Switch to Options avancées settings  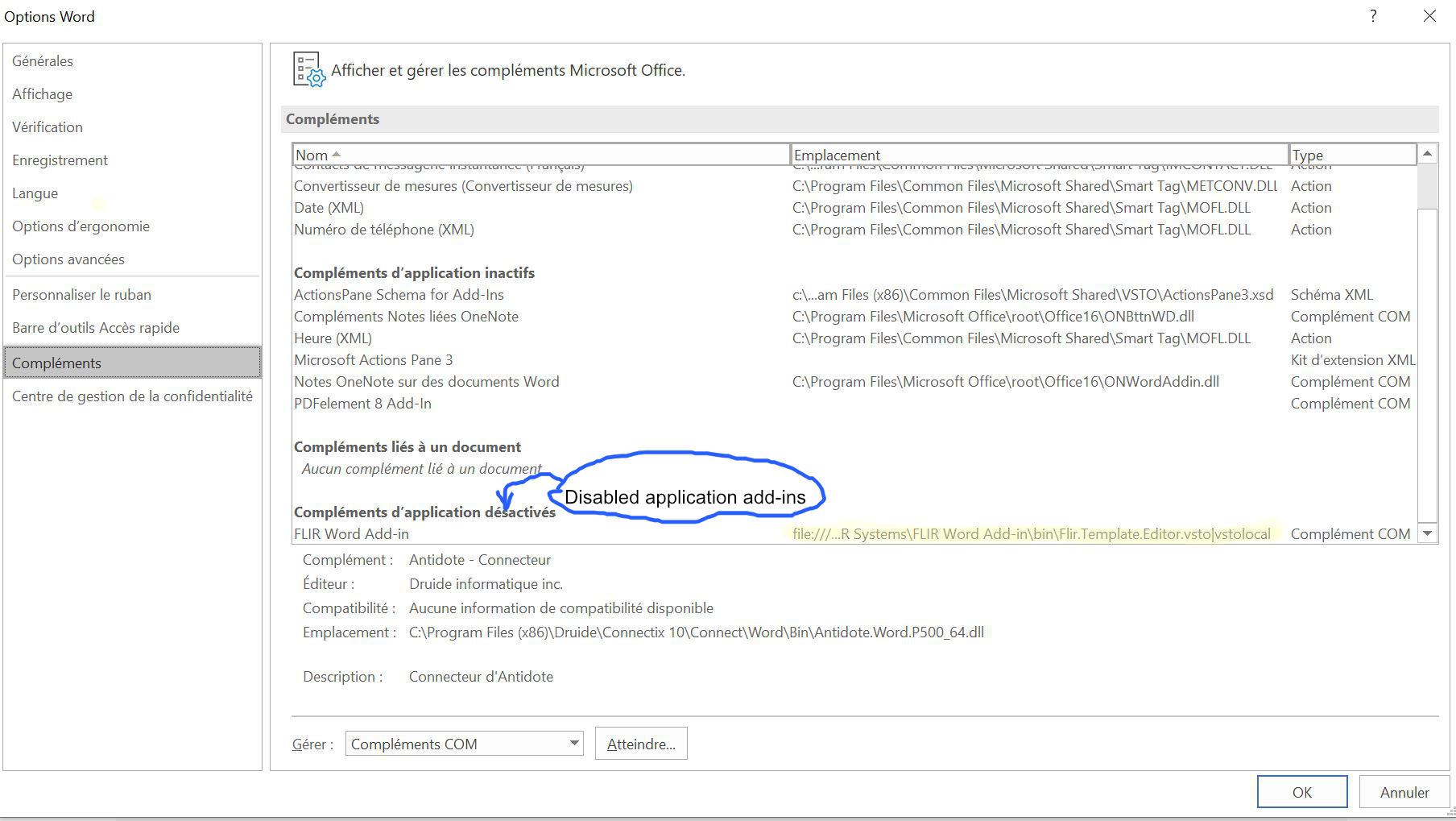(x=68, y=259)
